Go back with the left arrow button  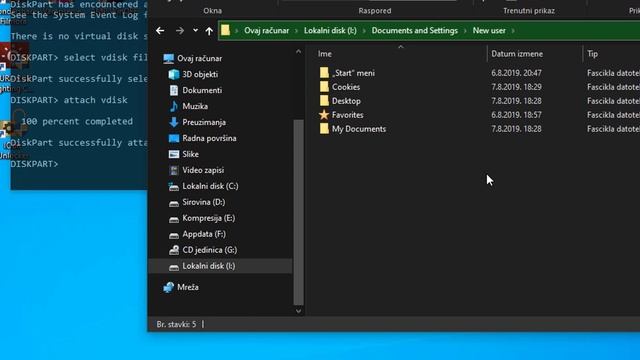pos(160,31)
